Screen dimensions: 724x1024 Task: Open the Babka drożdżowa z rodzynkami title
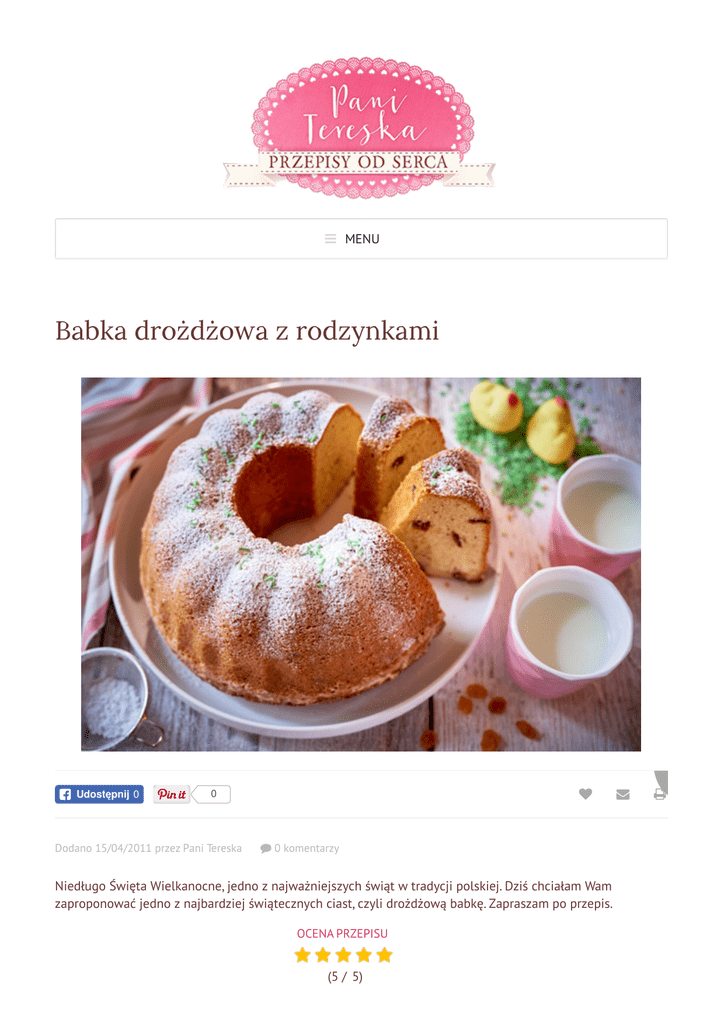coord(247,330)
